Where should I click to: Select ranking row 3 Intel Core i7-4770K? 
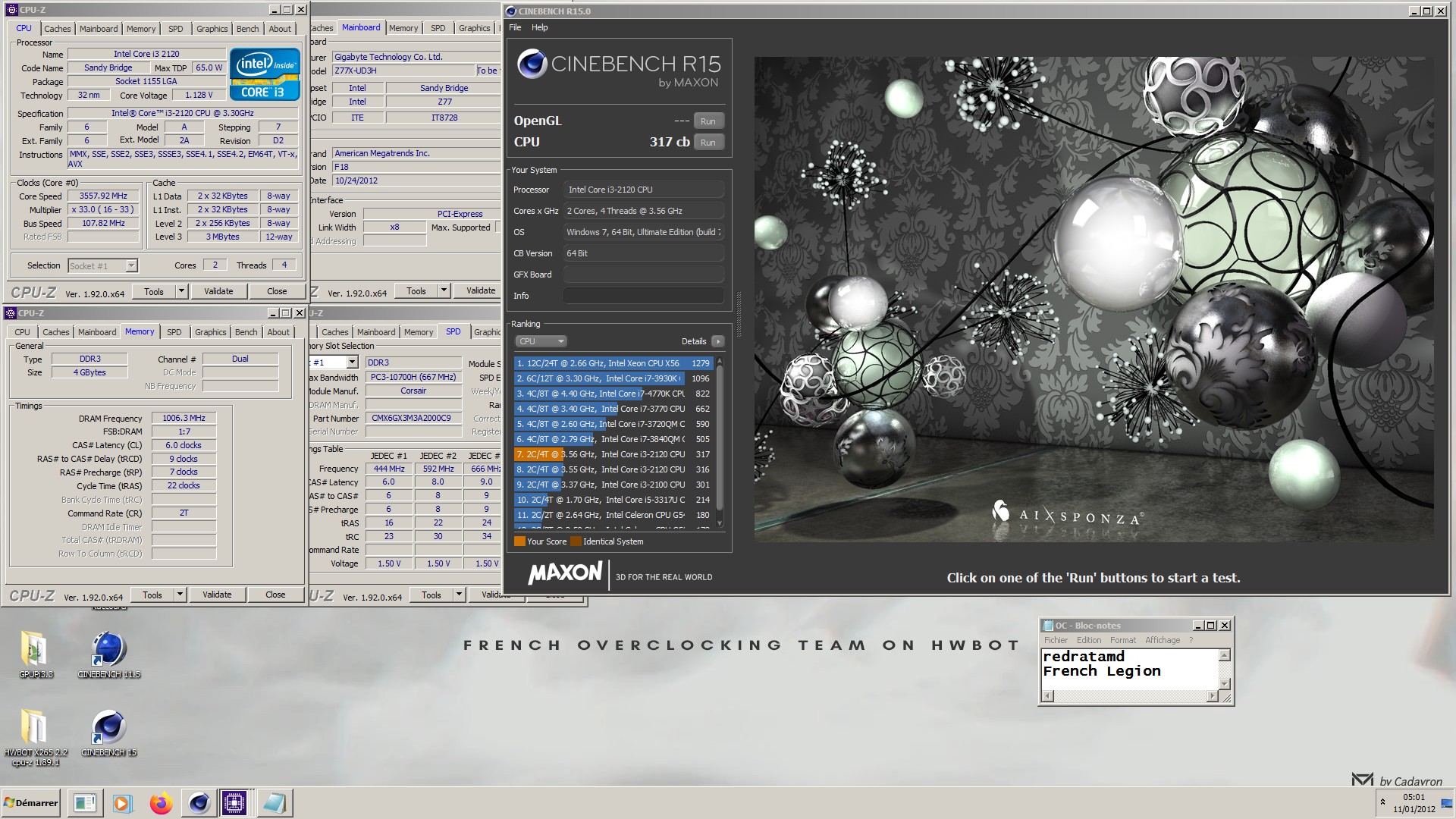point(613,394)
